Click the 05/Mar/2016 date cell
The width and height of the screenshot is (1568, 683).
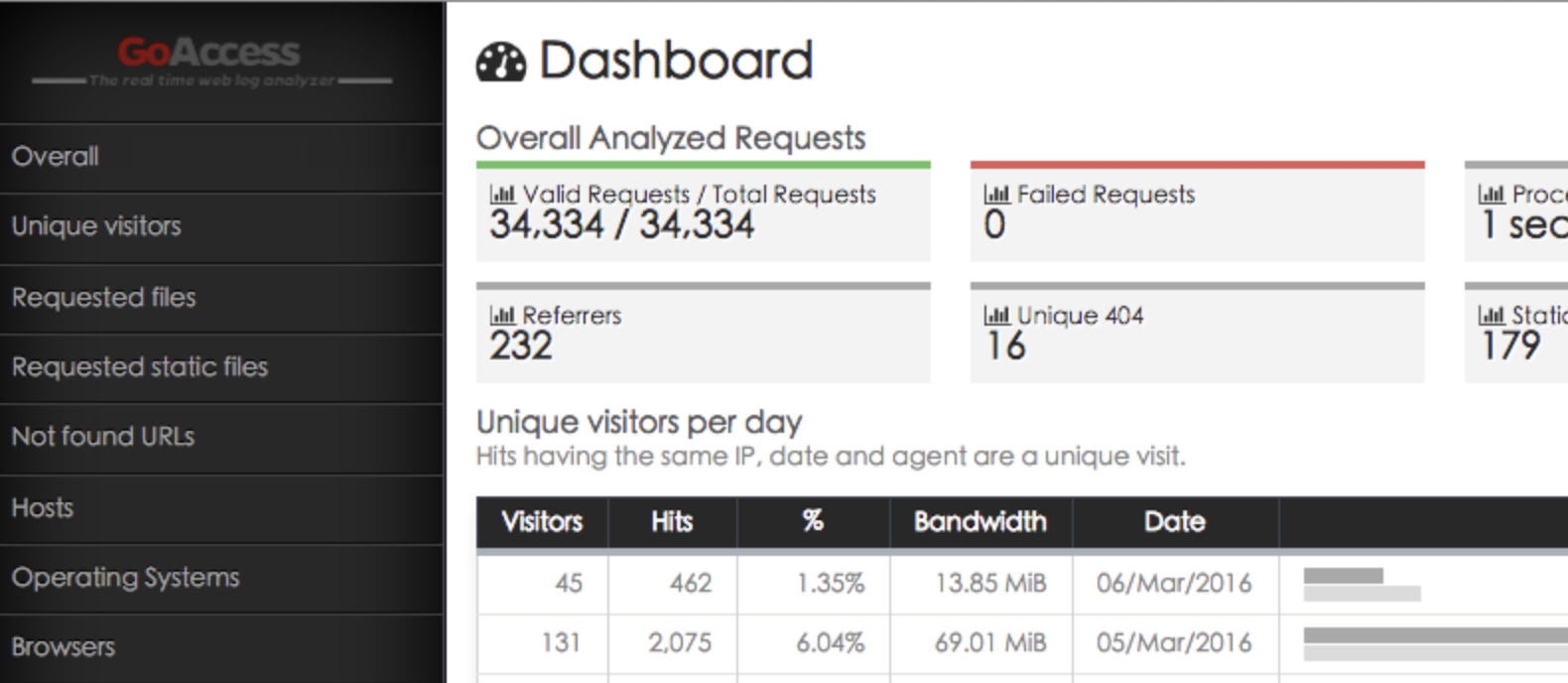tap(1175, 643)
